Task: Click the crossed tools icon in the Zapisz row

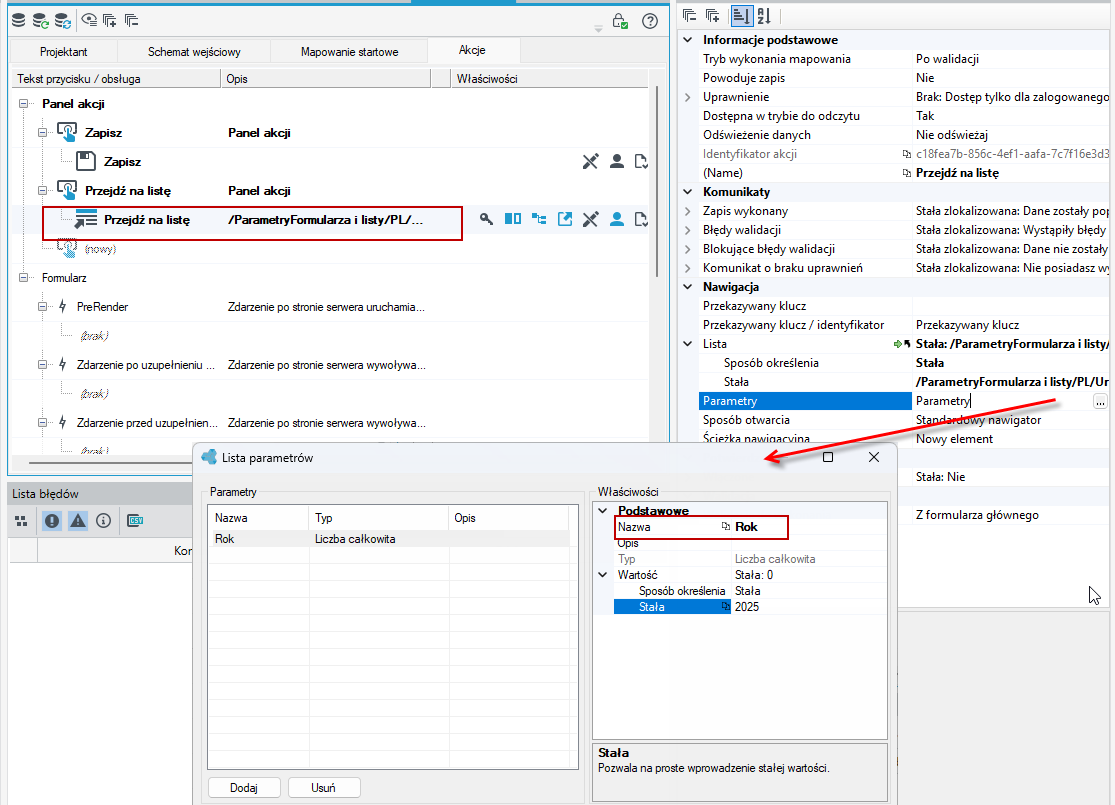Action: (x=590, y=161)
